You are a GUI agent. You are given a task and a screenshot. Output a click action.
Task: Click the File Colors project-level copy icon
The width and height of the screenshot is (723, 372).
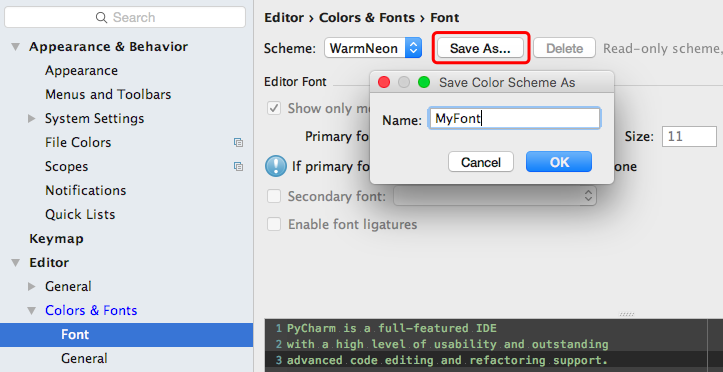(238, 142)
